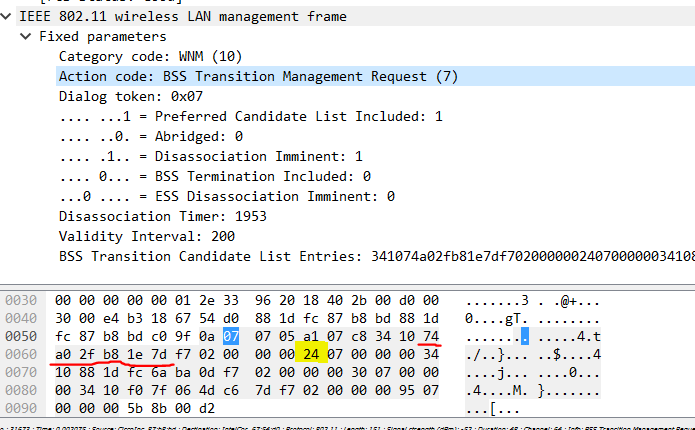Collapse the IEEE 802.11 wireless LAN management frame

[x=9, y=16]
